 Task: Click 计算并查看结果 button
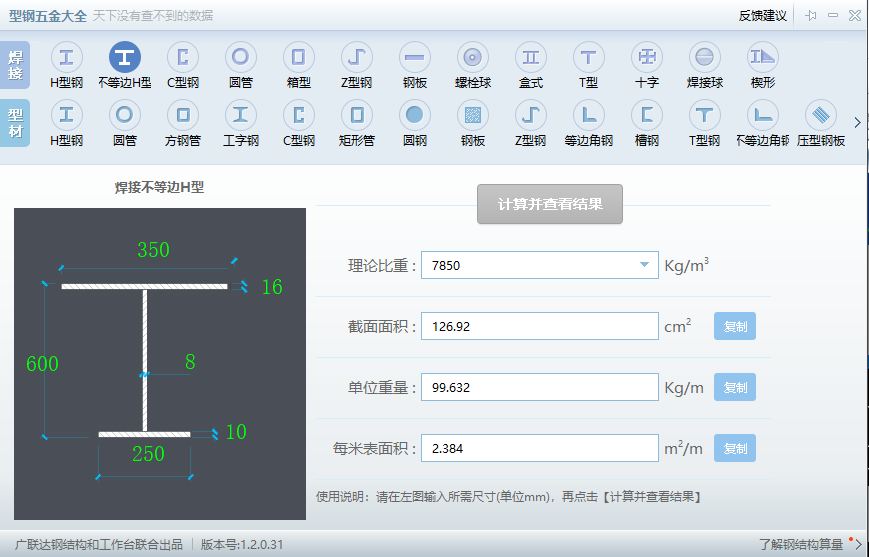550,204
